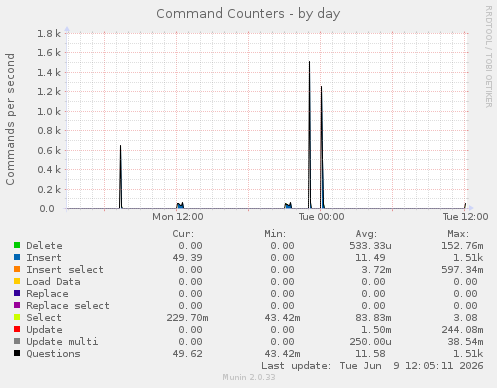Click the chart title 'Command Counters - by day'
This screenshot has width=497, height=388.
pos(248,14)
